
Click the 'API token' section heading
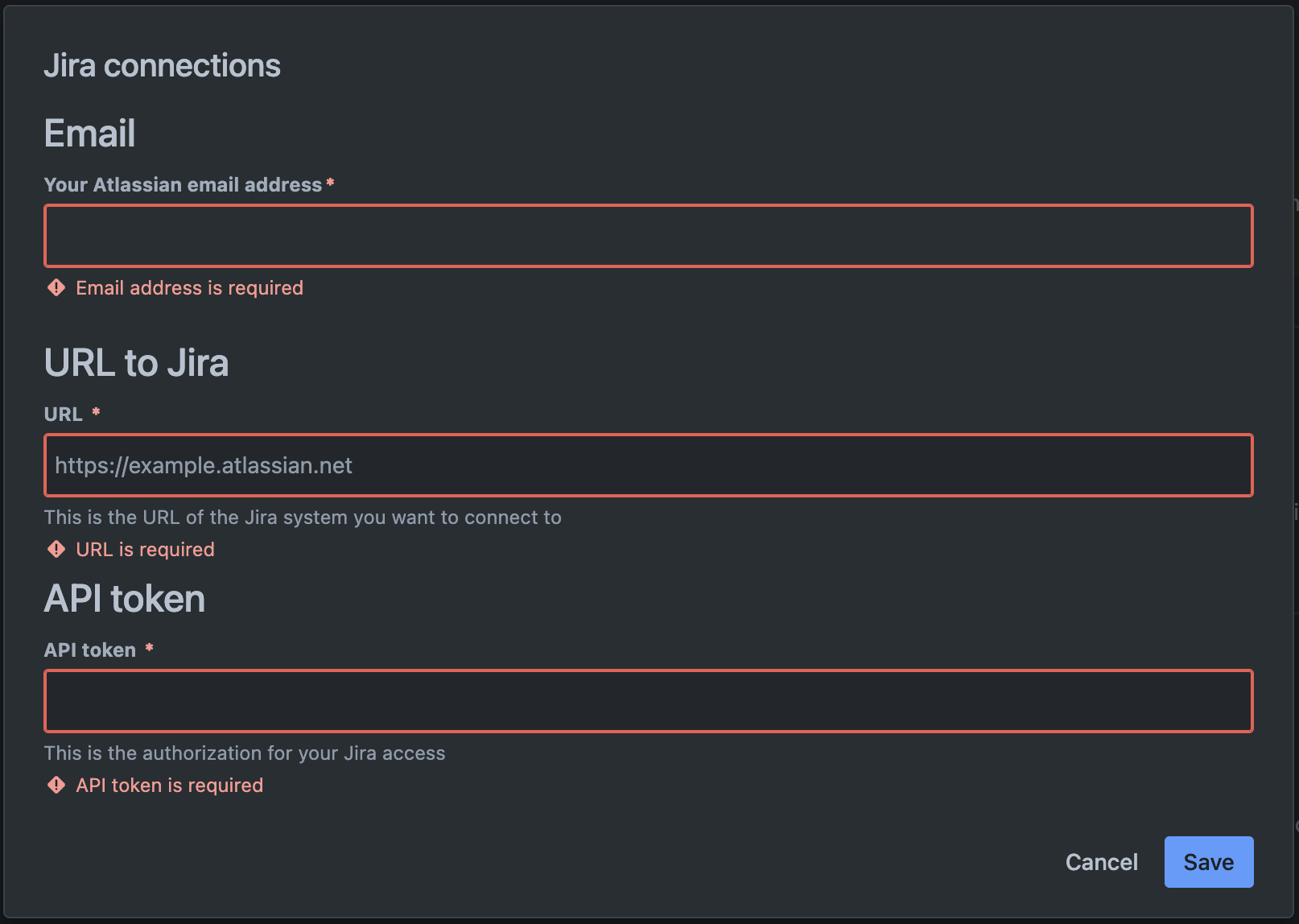coord(125,597)
